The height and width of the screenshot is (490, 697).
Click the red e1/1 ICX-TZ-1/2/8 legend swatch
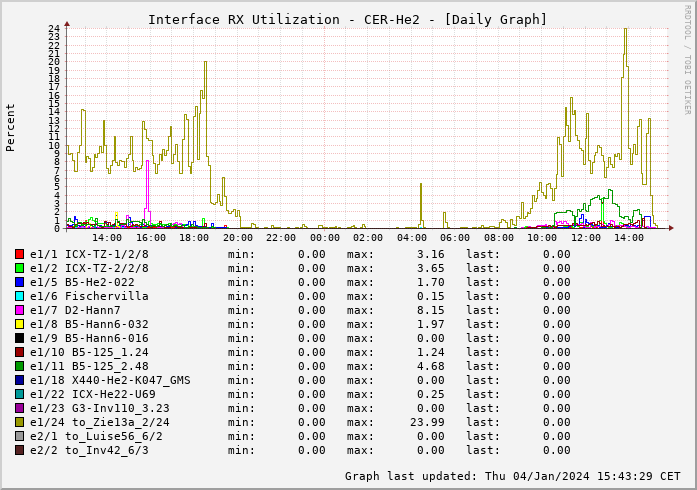click(x=20, y=254)
